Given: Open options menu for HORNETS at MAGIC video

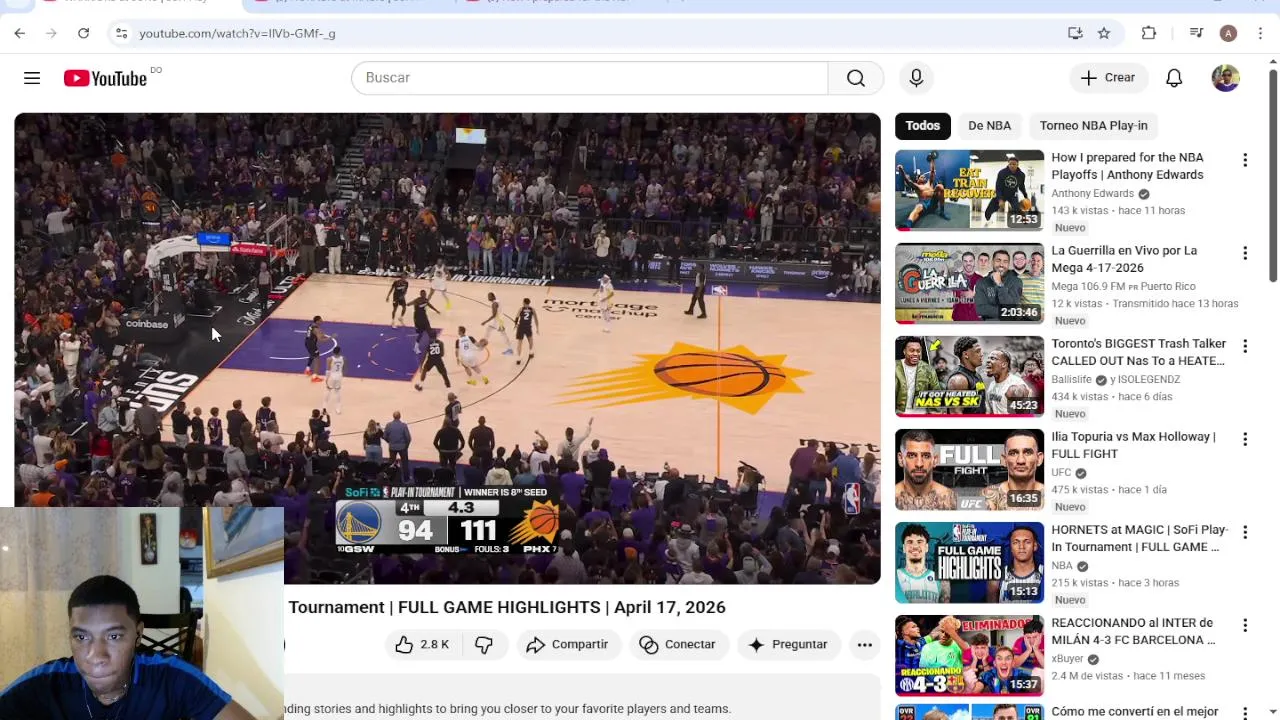Looking at the screenshot, I should click(x=1245, y=532).
